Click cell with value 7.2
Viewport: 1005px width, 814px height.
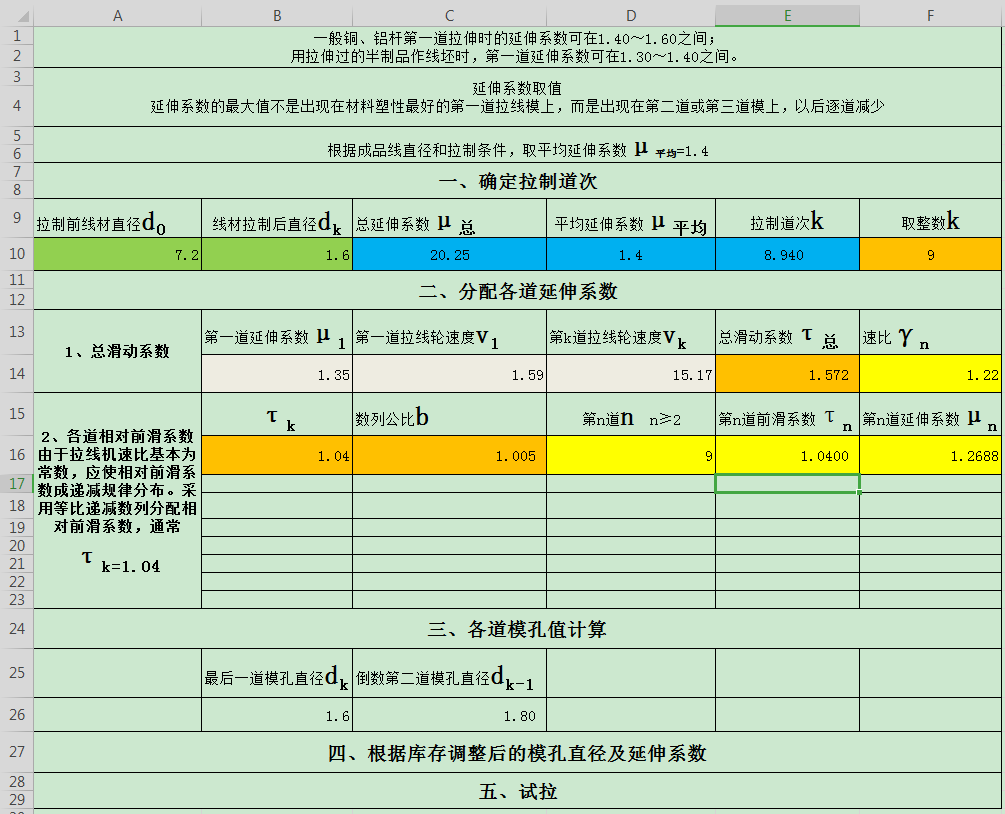(117, 254)
